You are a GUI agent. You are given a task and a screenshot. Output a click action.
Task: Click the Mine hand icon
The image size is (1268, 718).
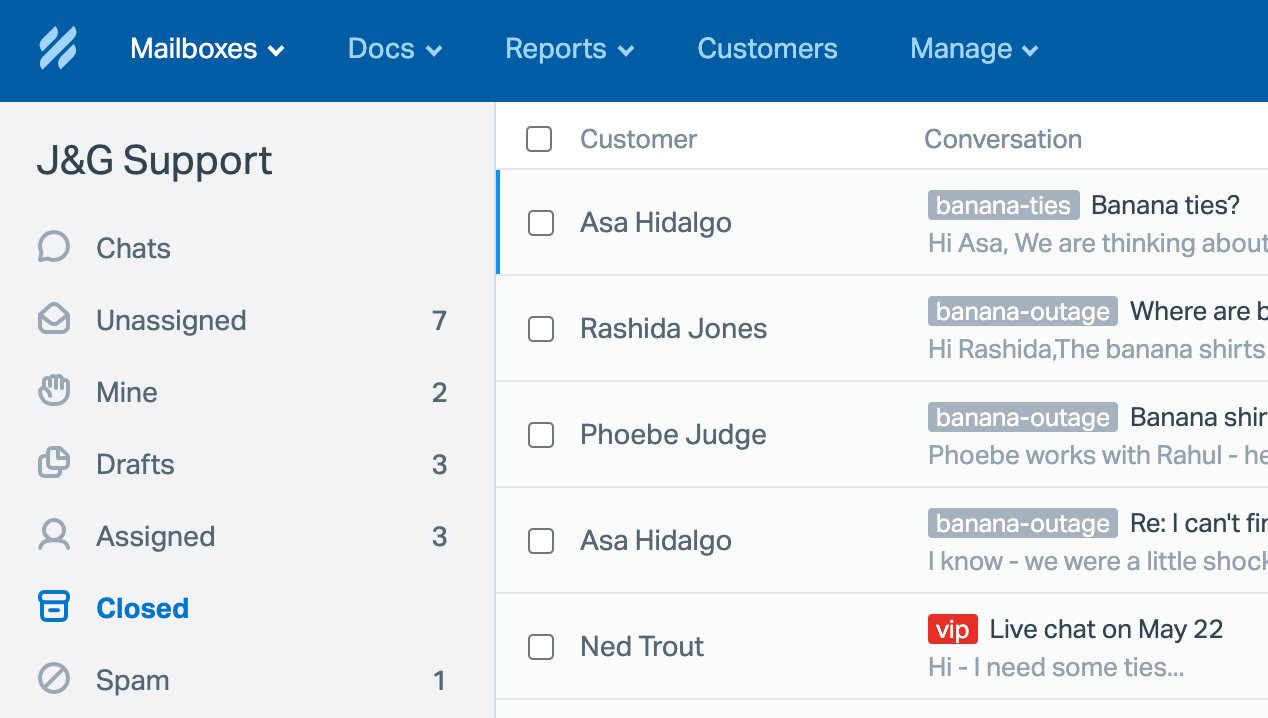pyautogui.click(x=54, y=391)
